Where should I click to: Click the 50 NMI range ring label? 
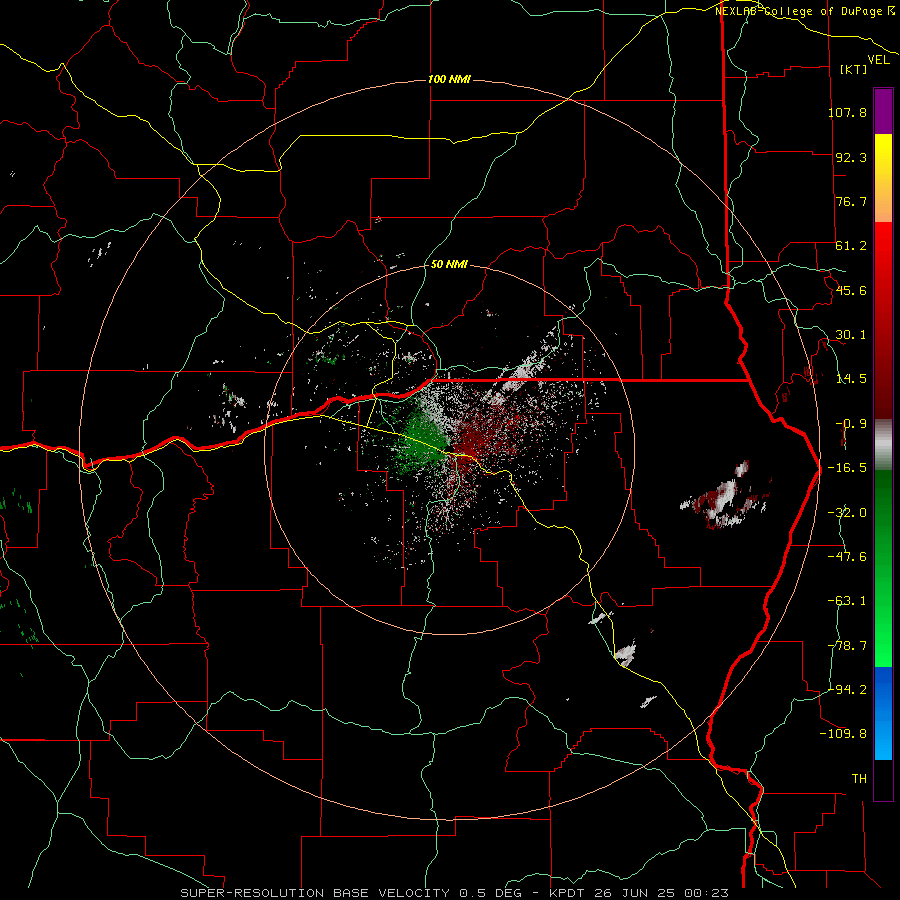pos(449,265)
